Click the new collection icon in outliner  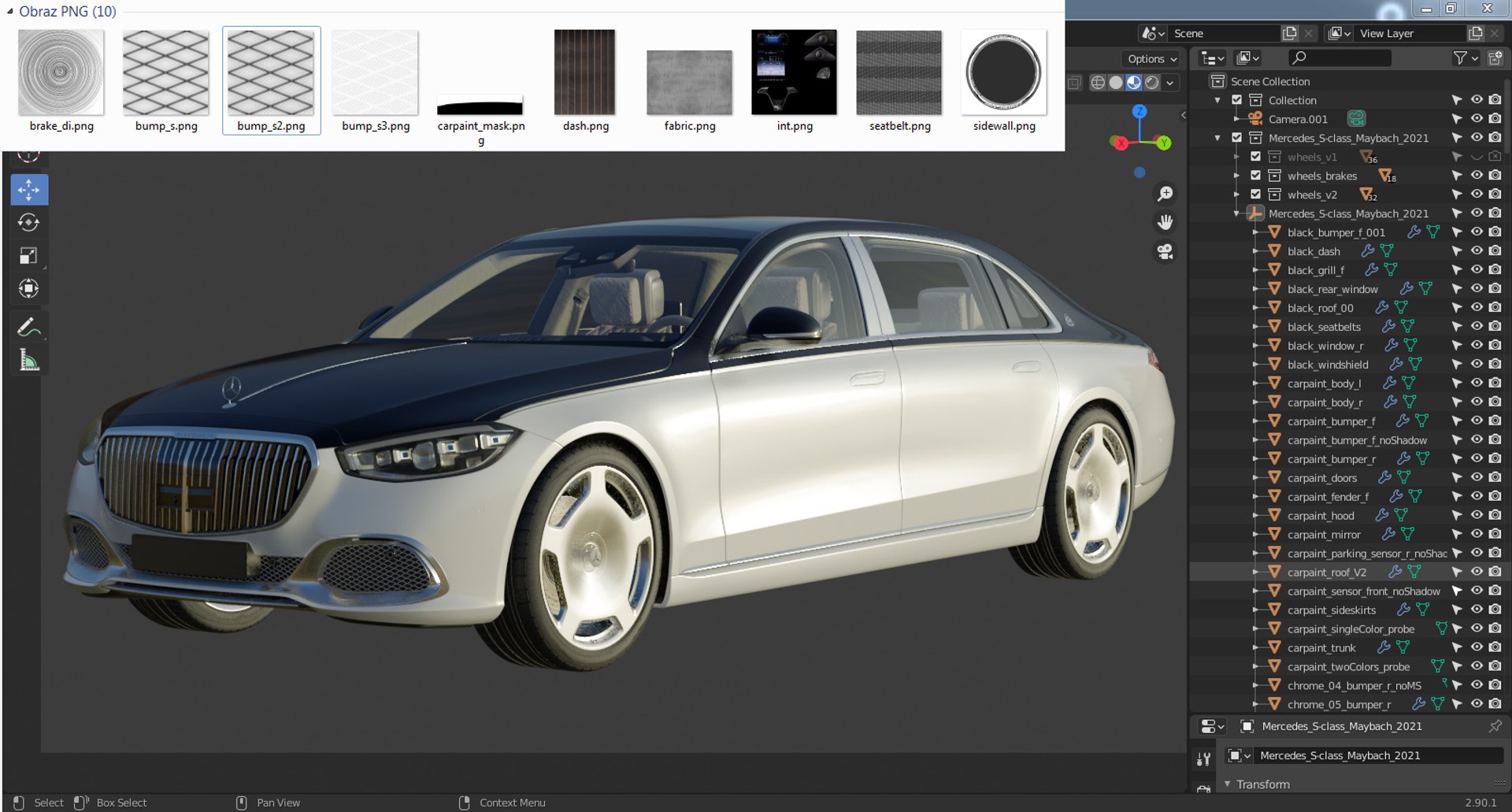[x=1495, y=57]
